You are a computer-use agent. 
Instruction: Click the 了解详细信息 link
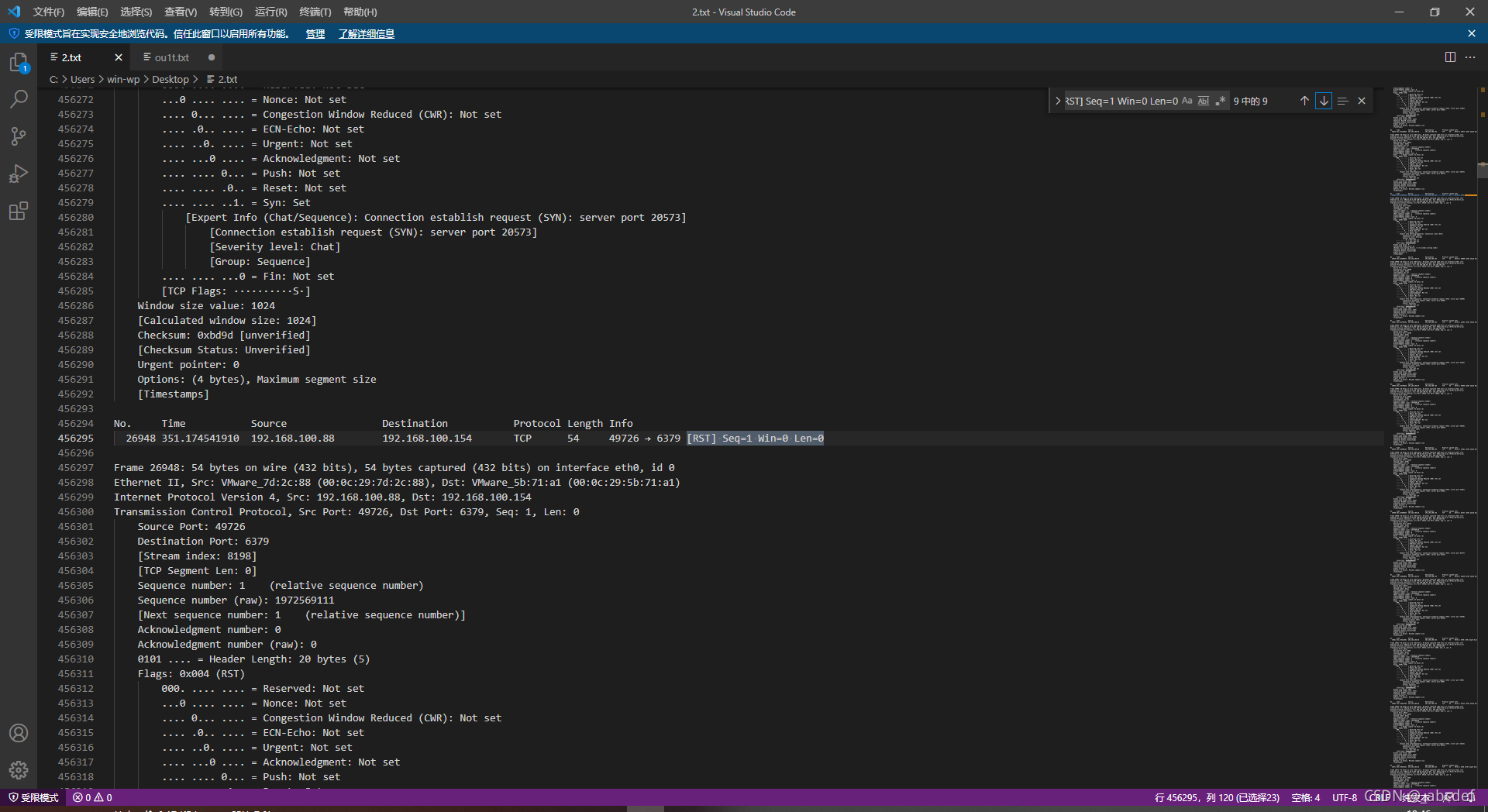(367, 33)
